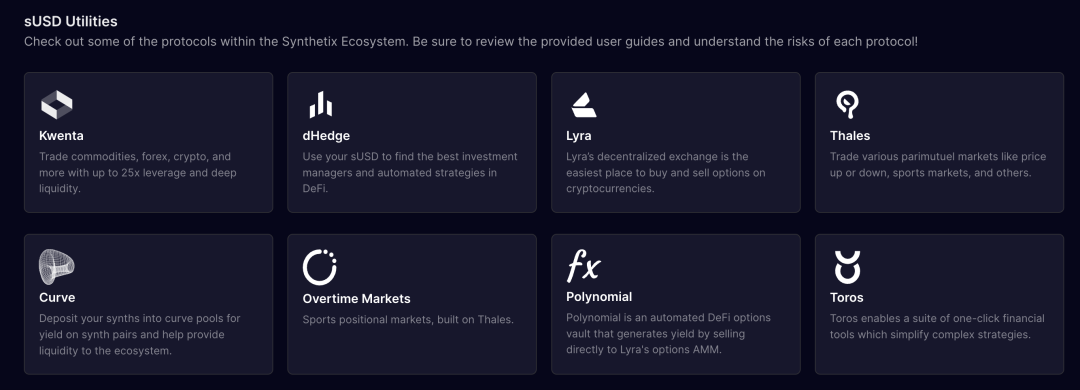
Task: Click the Kwenta cube logo icon
Action: [56, 105]
